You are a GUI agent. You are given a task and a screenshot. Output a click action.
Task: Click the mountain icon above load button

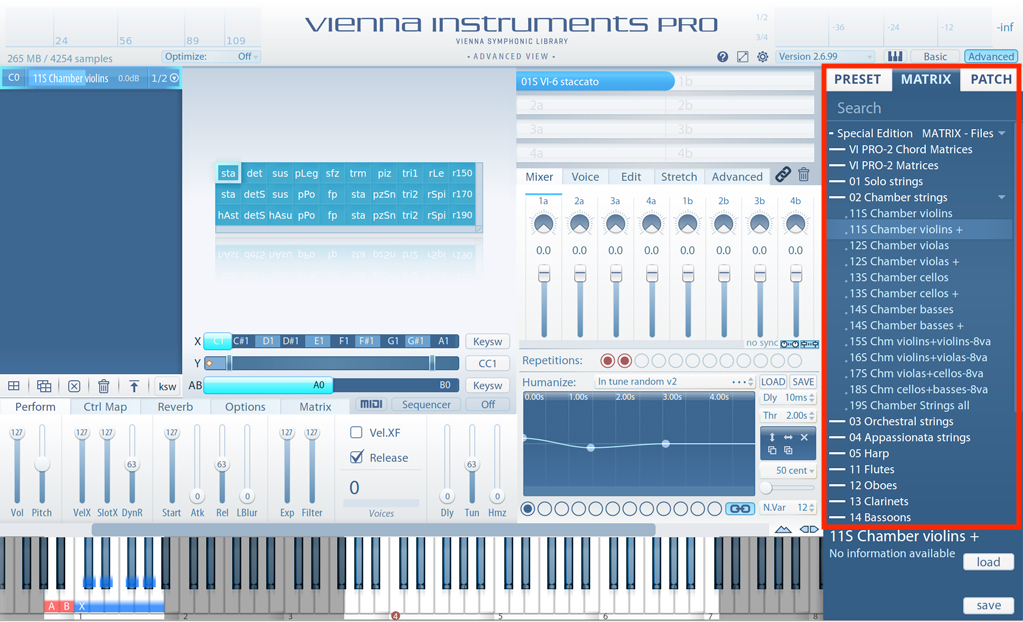783,529
